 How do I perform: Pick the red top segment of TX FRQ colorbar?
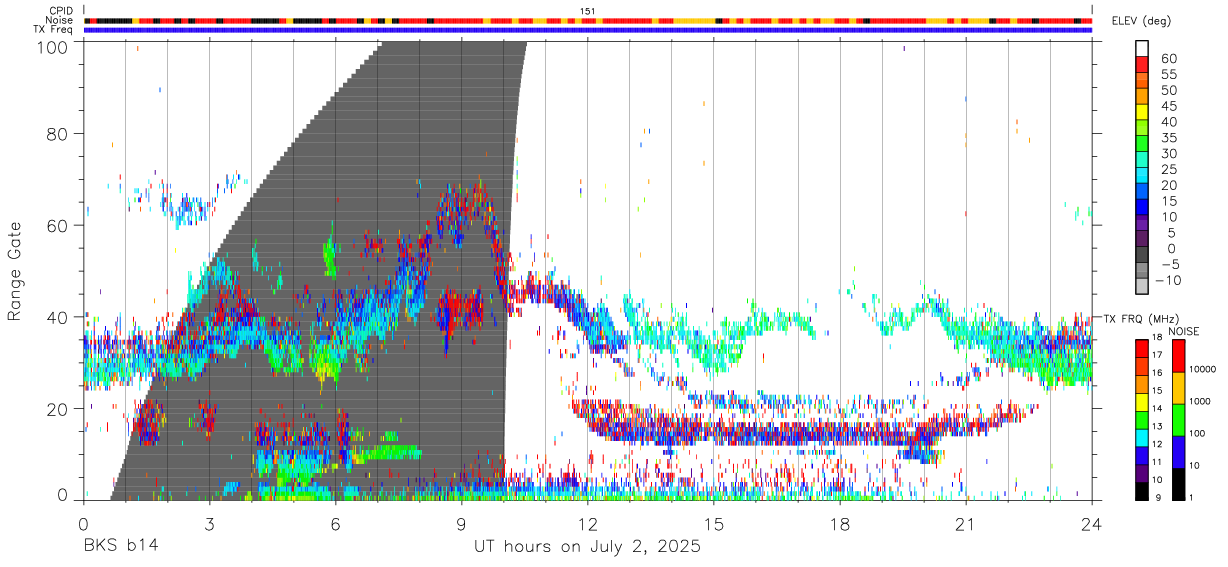(x=1142, y=349)
